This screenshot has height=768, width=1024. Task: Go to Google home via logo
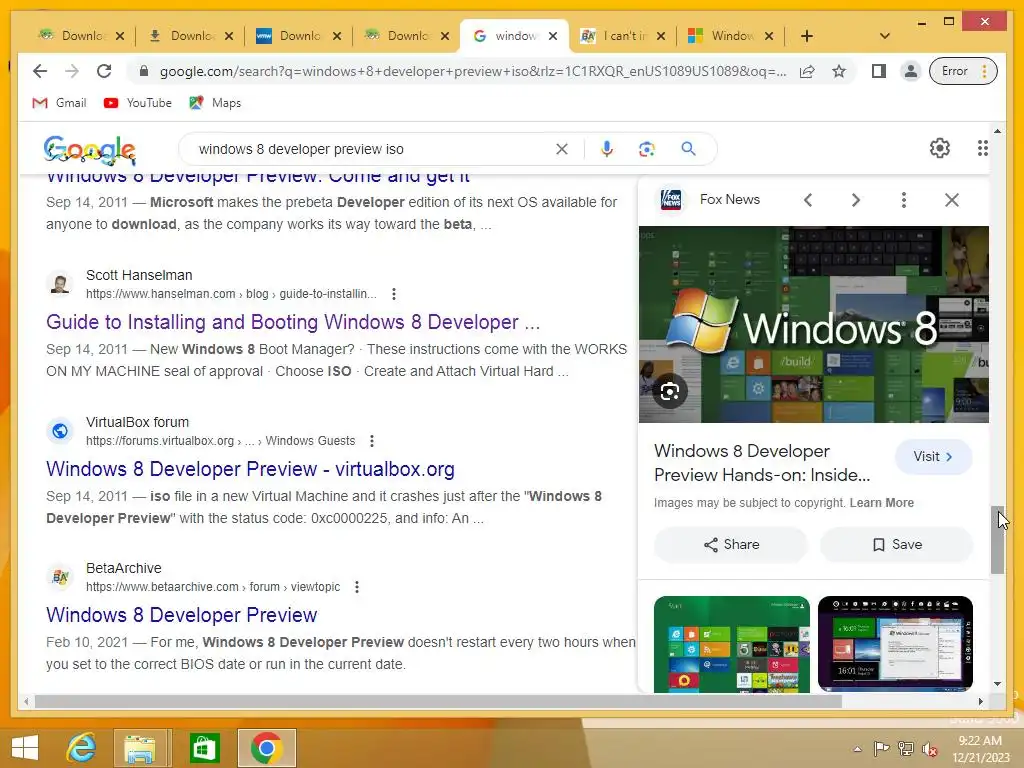90,150
